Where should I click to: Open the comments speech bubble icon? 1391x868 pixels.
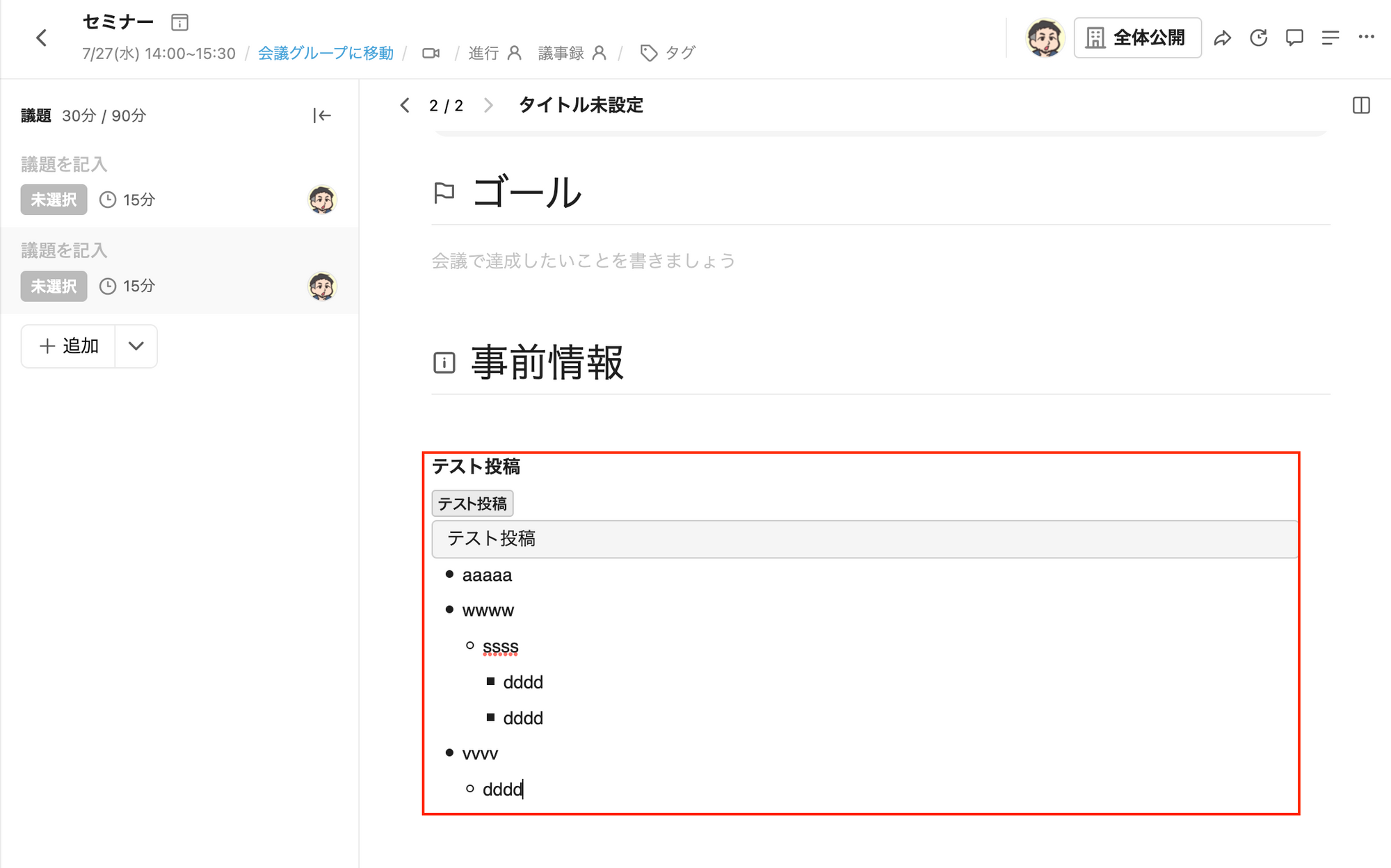(x=1294, y=38)
